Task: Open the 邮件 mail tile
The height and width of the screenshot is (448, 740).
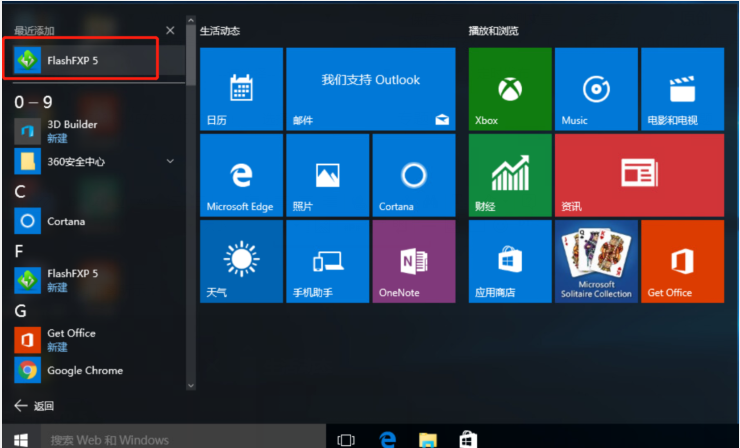Action: pos(371,89)
